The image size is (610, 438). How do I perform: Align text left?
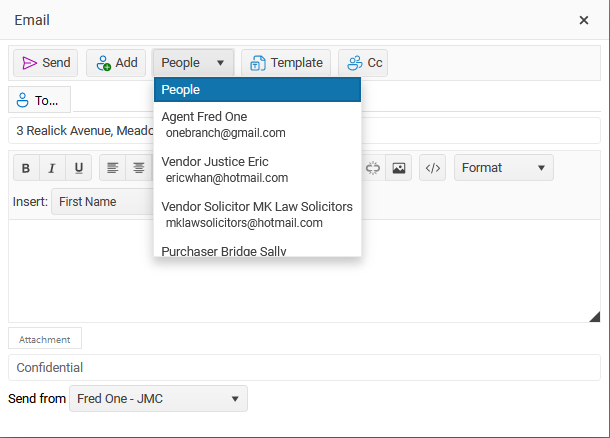(113, 168)
